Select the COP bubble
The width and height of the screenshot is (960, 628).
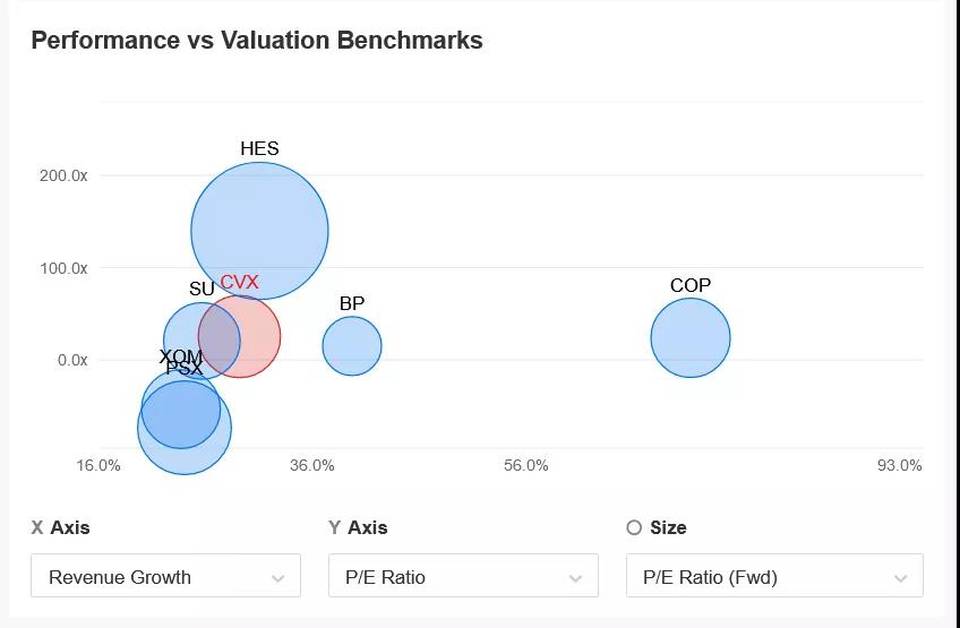coord(691,337)
